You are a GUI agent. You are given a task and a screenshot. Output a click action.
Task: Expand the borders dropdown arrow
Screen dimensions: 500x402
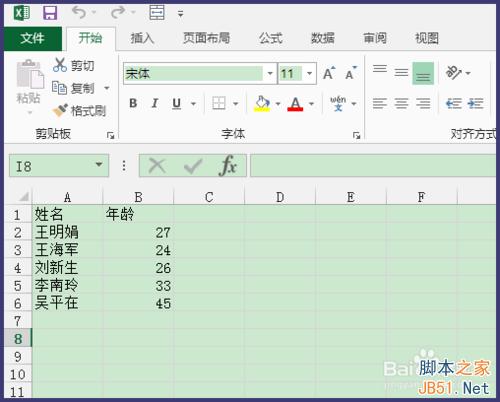click(235, 104)
